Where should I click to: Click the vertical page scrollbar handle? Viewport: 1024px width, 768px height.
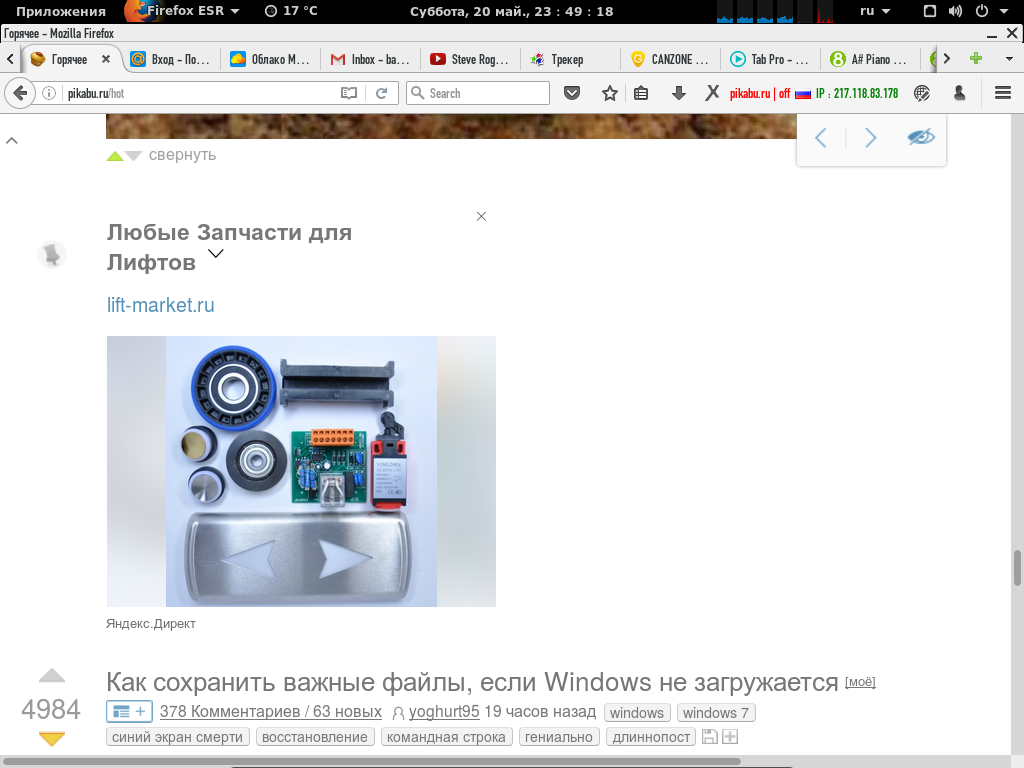pos(1017,568)
